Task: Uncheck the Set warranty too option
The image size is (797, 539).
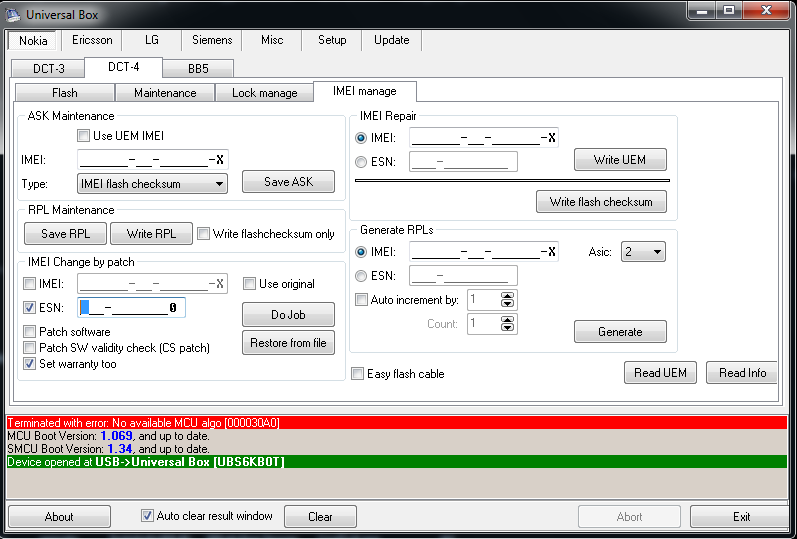Action: point(29,364)
